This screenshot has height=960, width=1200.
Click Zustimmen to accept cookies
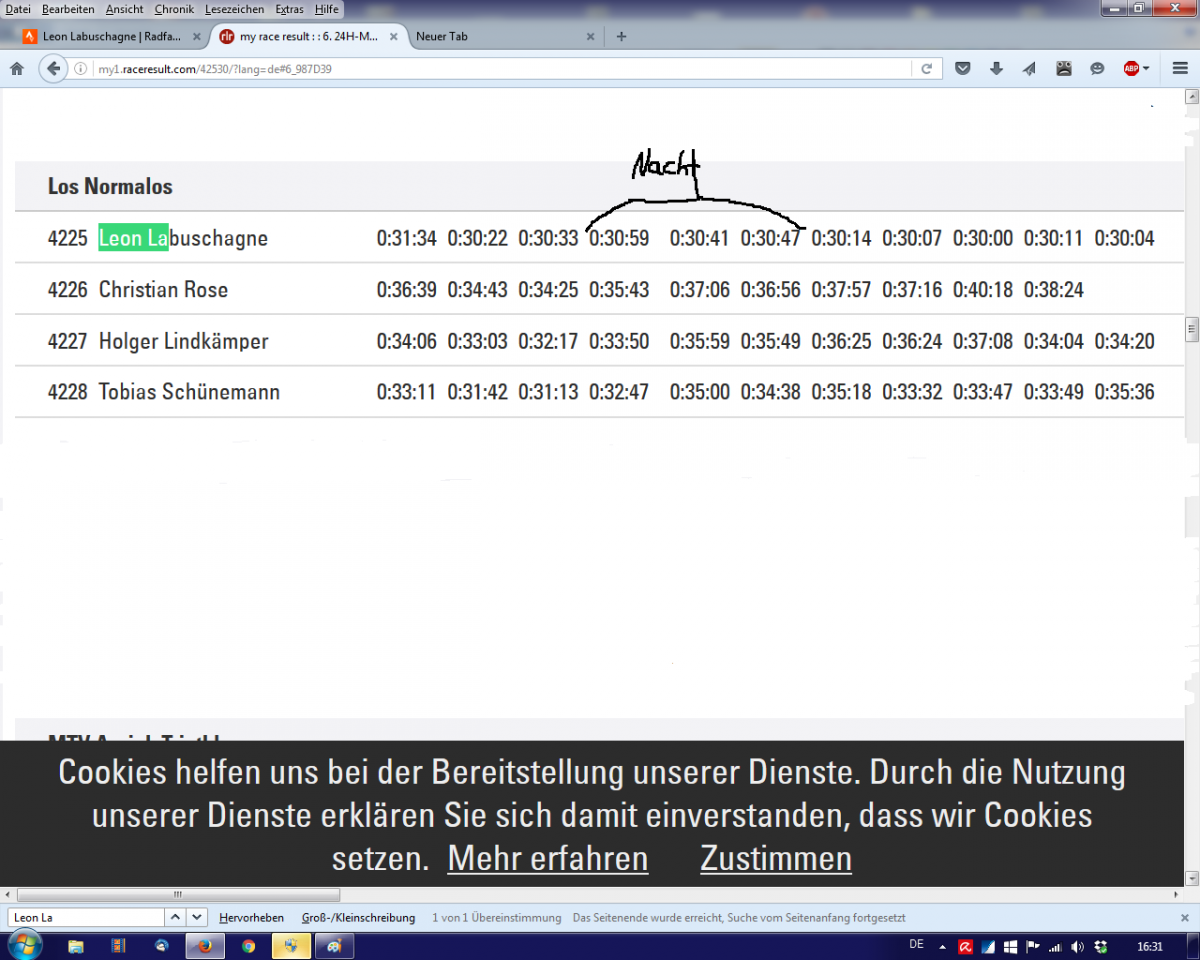775,858
